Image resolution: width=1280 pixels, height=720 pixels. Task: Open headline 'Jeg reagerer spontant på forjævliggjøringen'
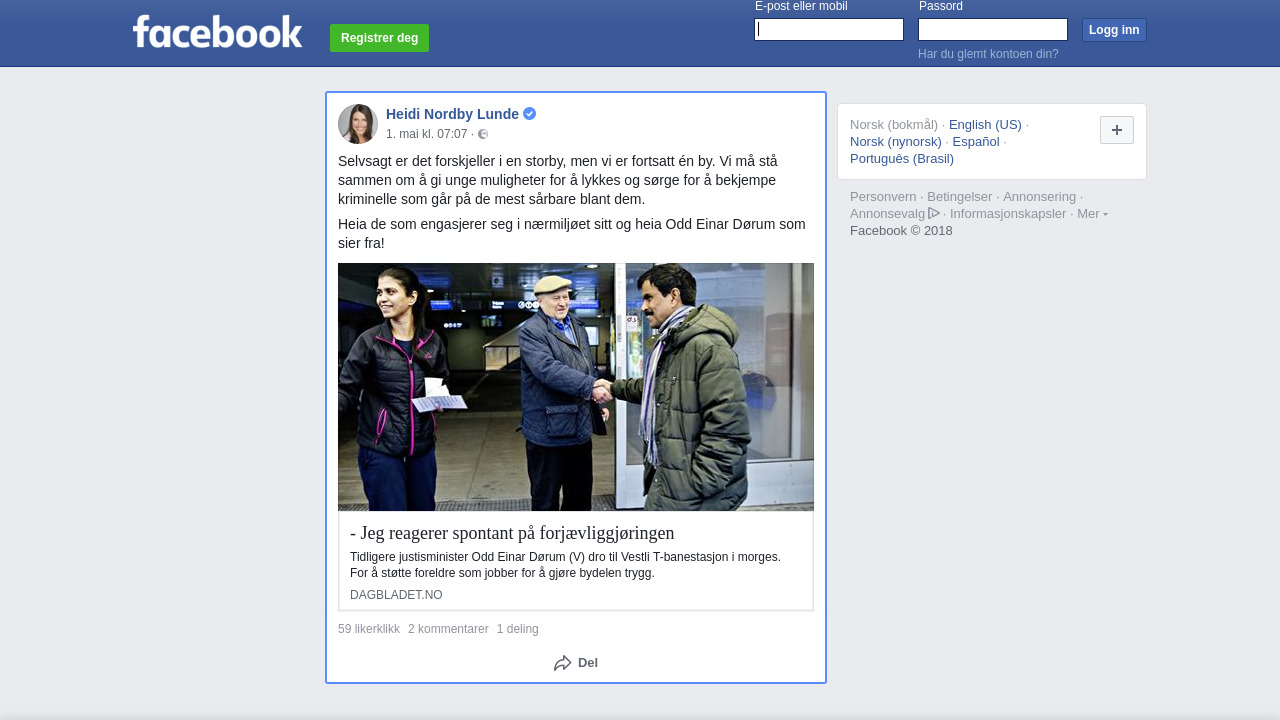[x=512, y=533]
